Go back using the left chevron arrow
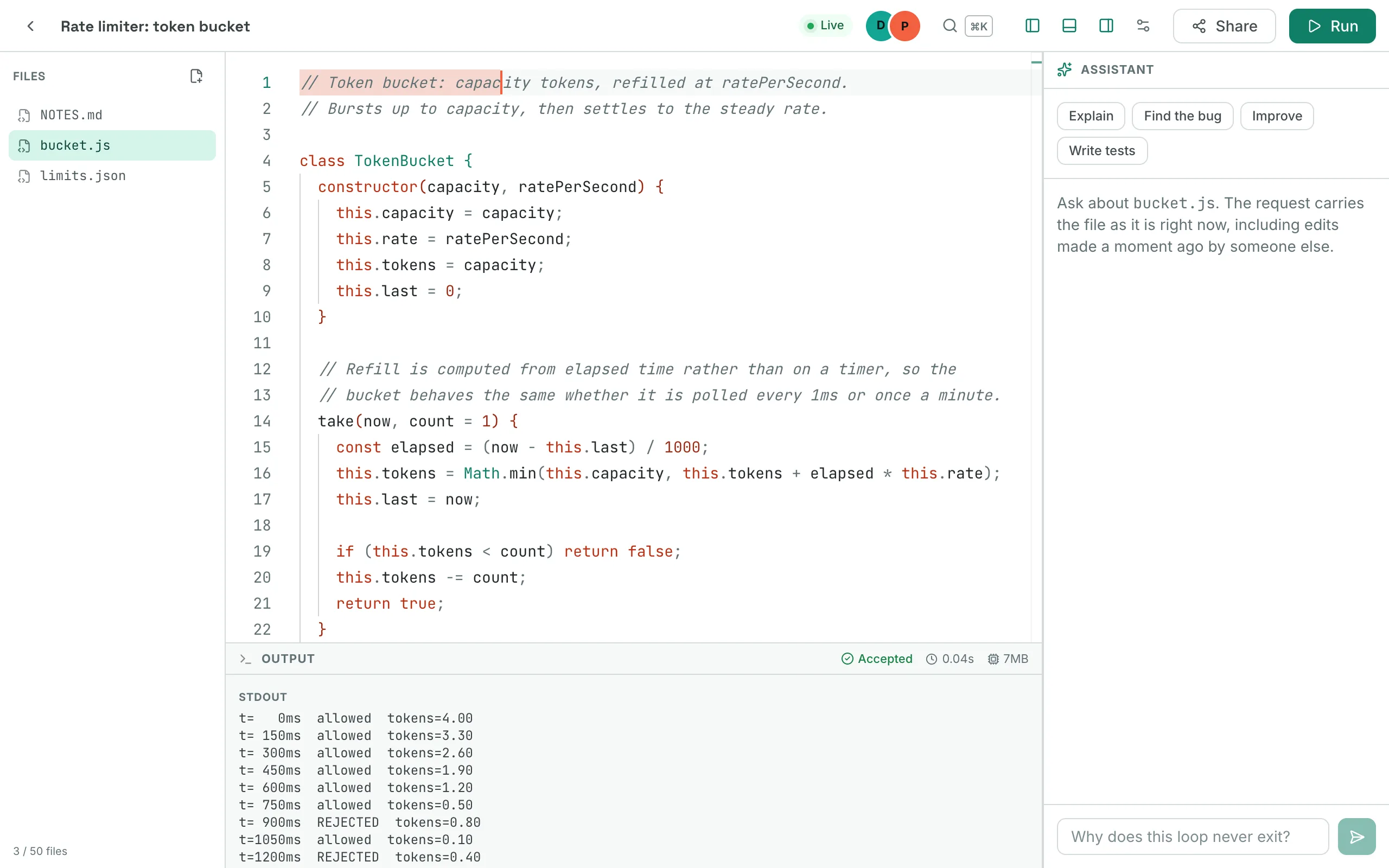Screen dimensions: 1389x868 click(x=30, y=27)
